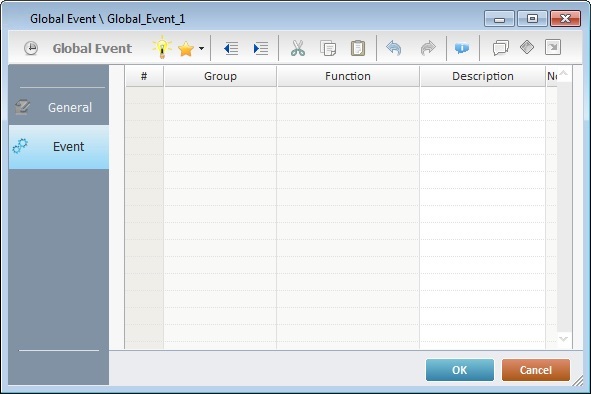Click the Cancel button

point(536,370)
